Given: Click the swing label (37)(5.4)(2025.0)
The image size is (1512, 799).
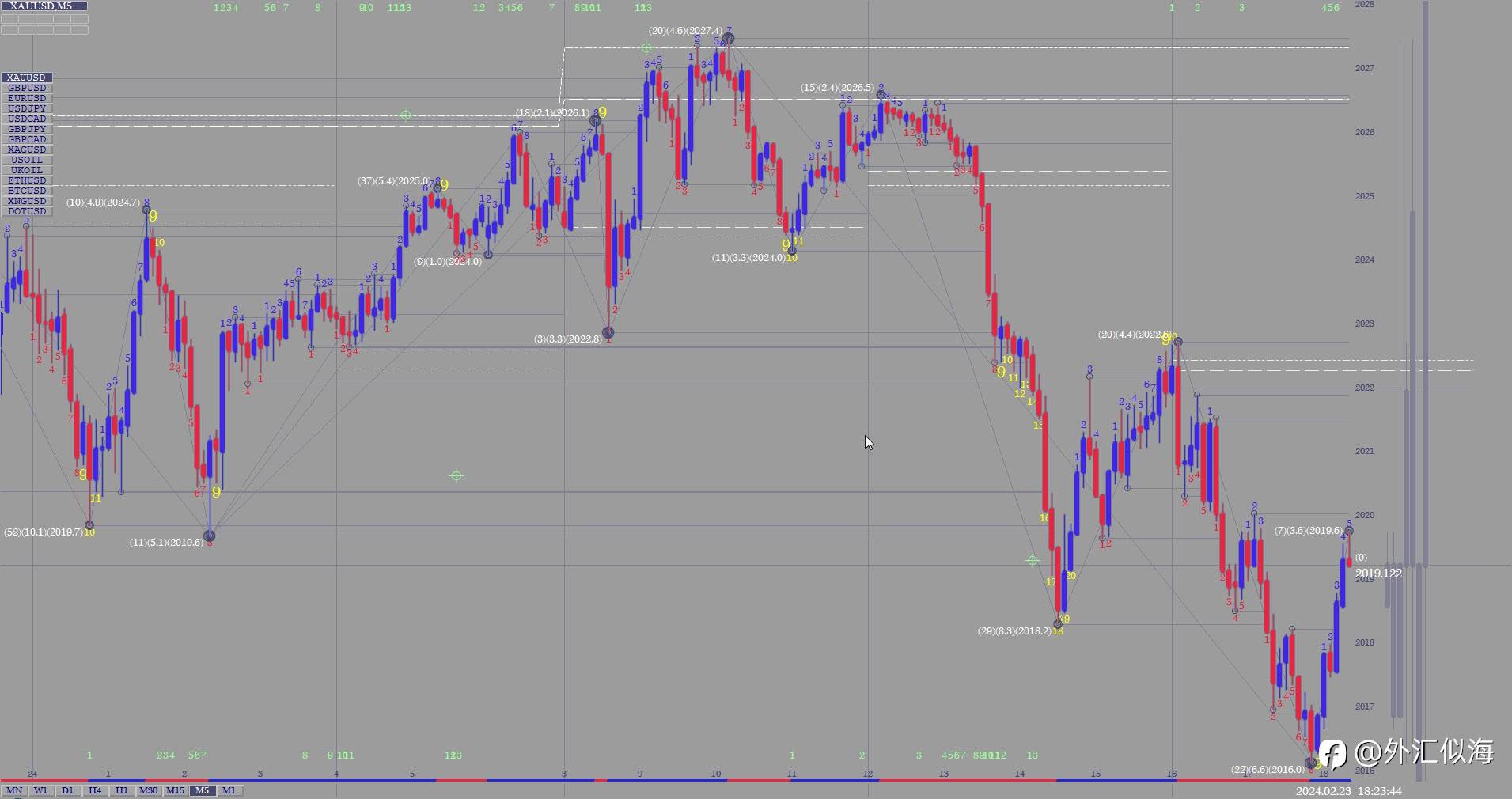Looking at the screenshot, I should point(393,181).
